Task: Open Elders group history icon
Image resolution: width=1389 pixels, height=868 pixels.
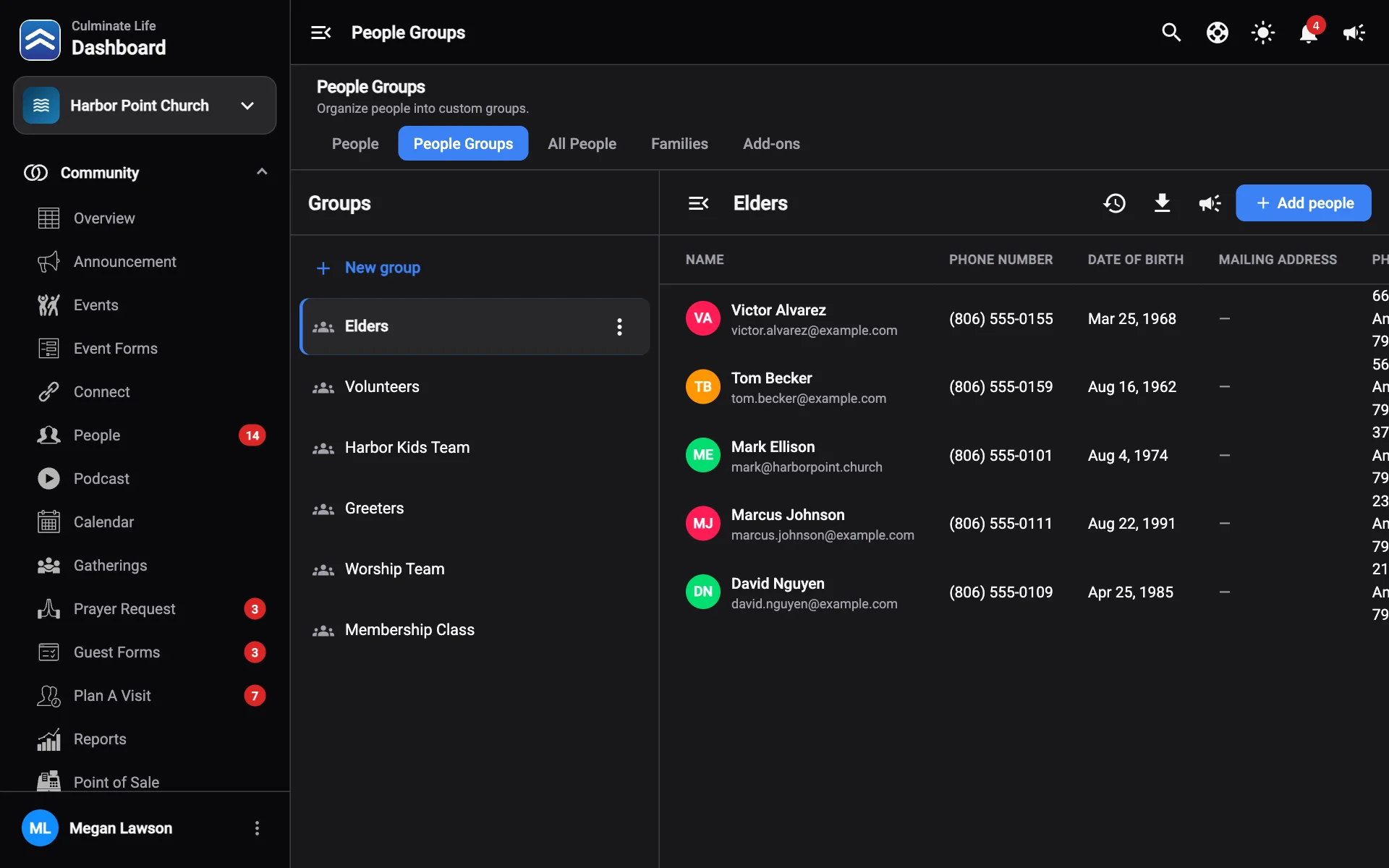Action: 1114,203
